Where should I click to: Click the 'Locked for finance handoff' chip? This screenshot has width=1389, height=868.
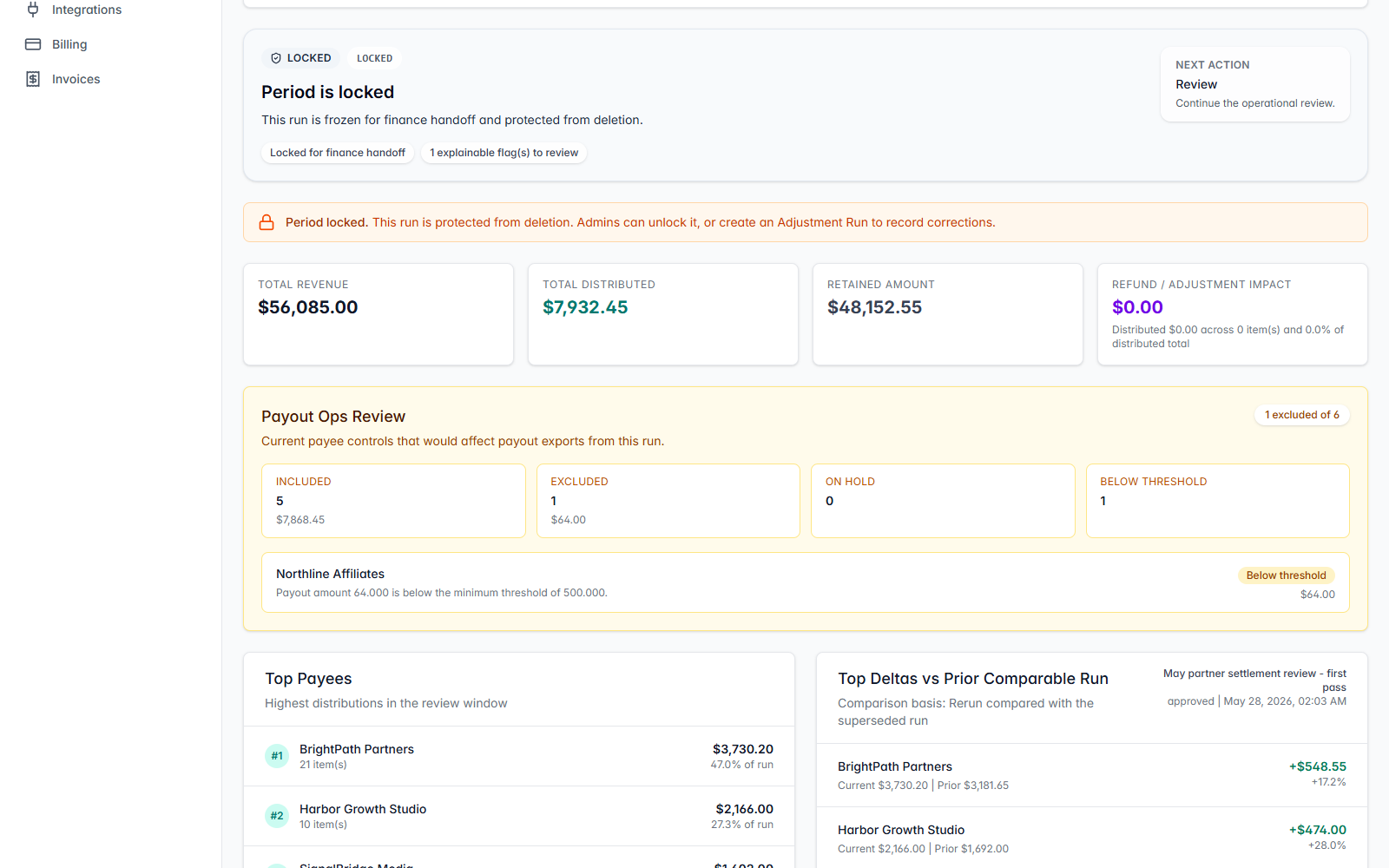click(x=338, y=153)
